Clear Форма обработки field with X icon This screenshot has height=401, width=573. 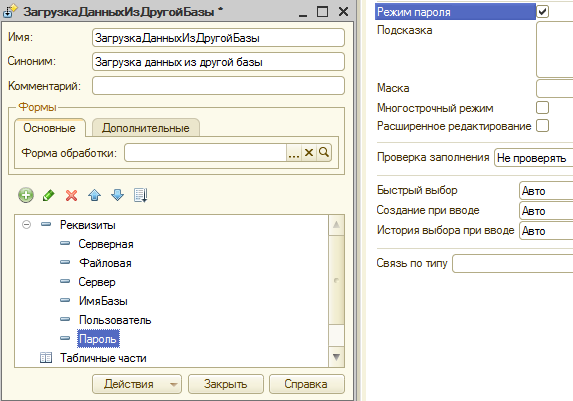click(309, 152)
